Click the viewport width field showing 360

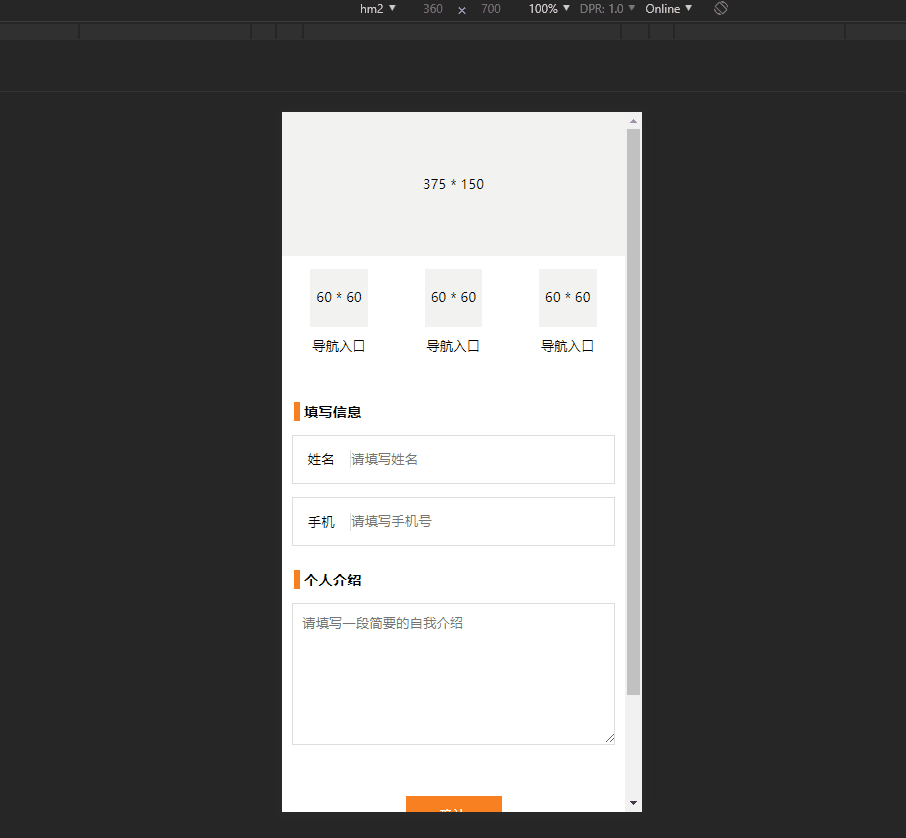[x=433, y=9]
